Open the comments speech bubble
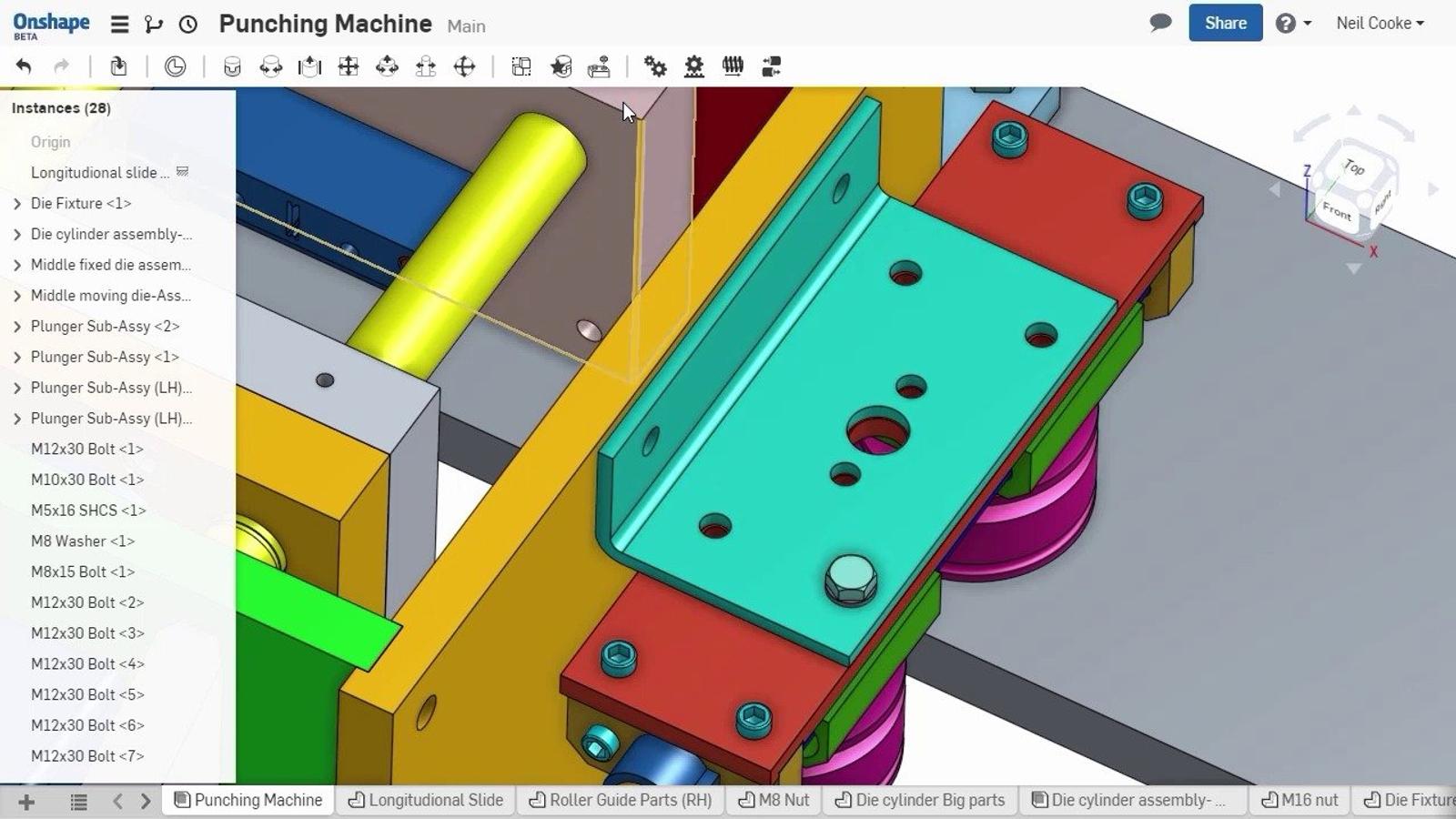 [x=1160, y=23]
